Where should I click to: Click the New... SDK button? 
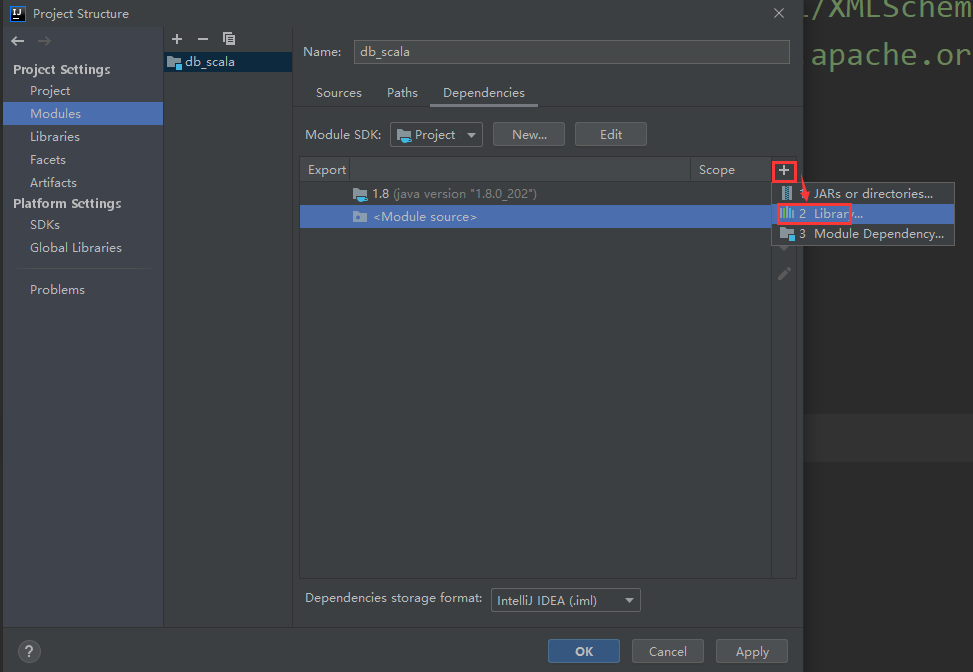(529, 135)
